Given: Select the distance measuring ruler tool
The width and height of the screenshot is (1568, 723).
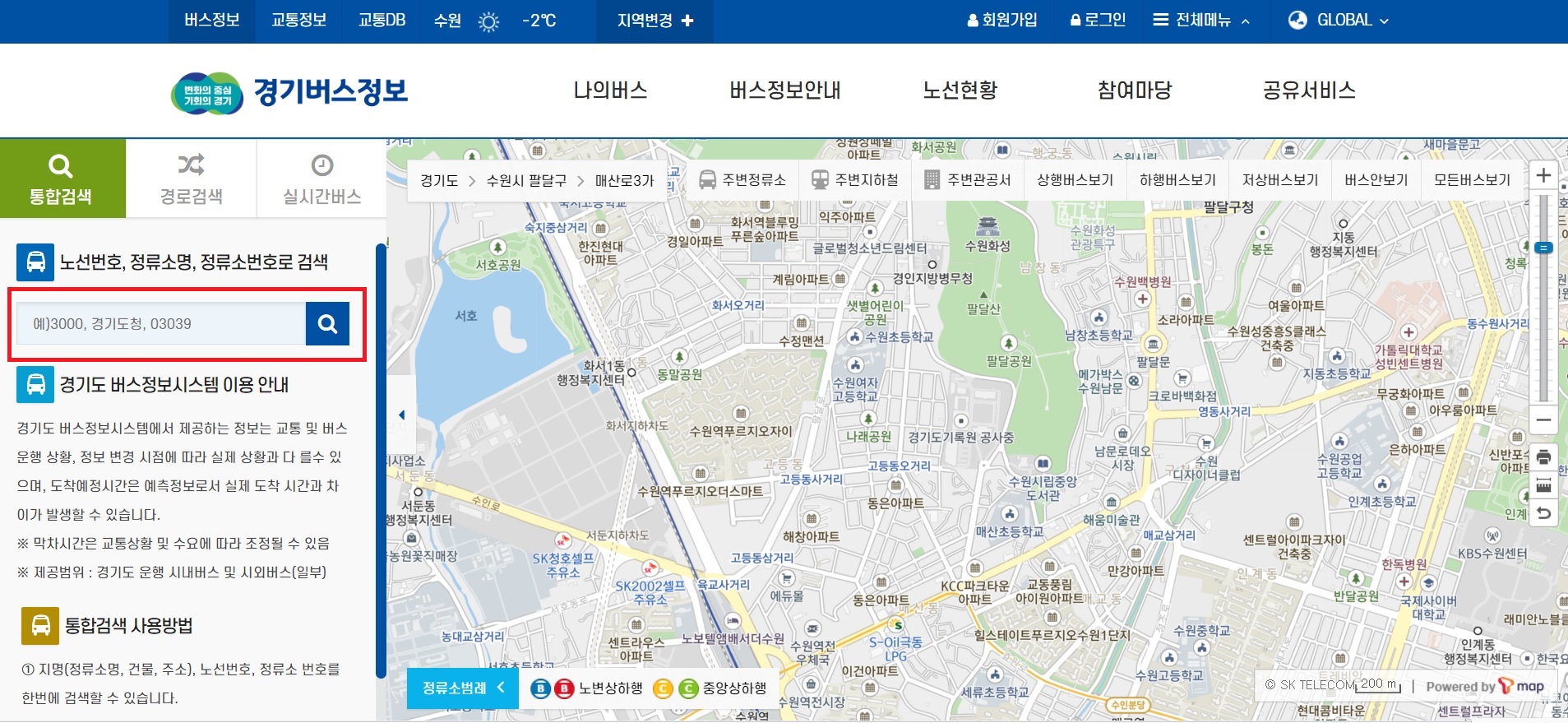Looking at the screenshot, I should point(1543,485).
